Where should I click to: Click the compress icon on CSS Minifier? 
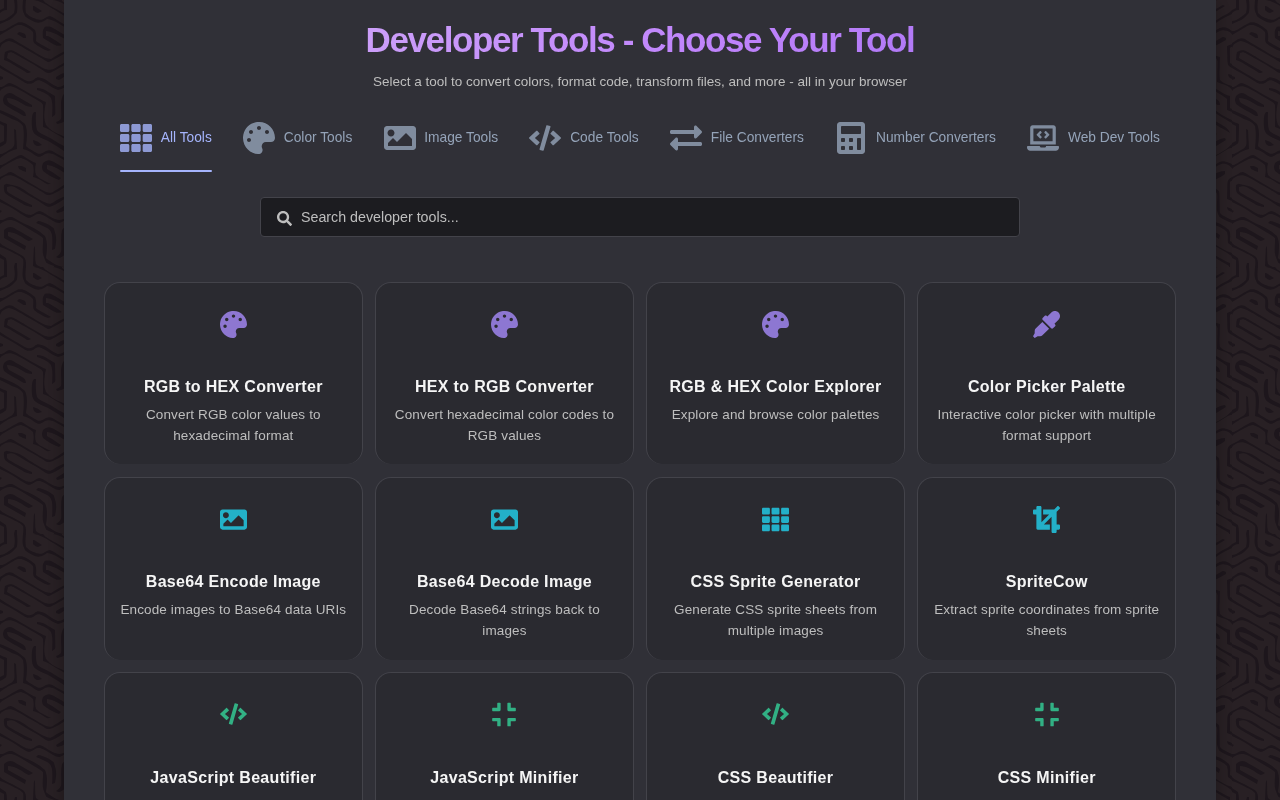click(x=1046, y=714)
